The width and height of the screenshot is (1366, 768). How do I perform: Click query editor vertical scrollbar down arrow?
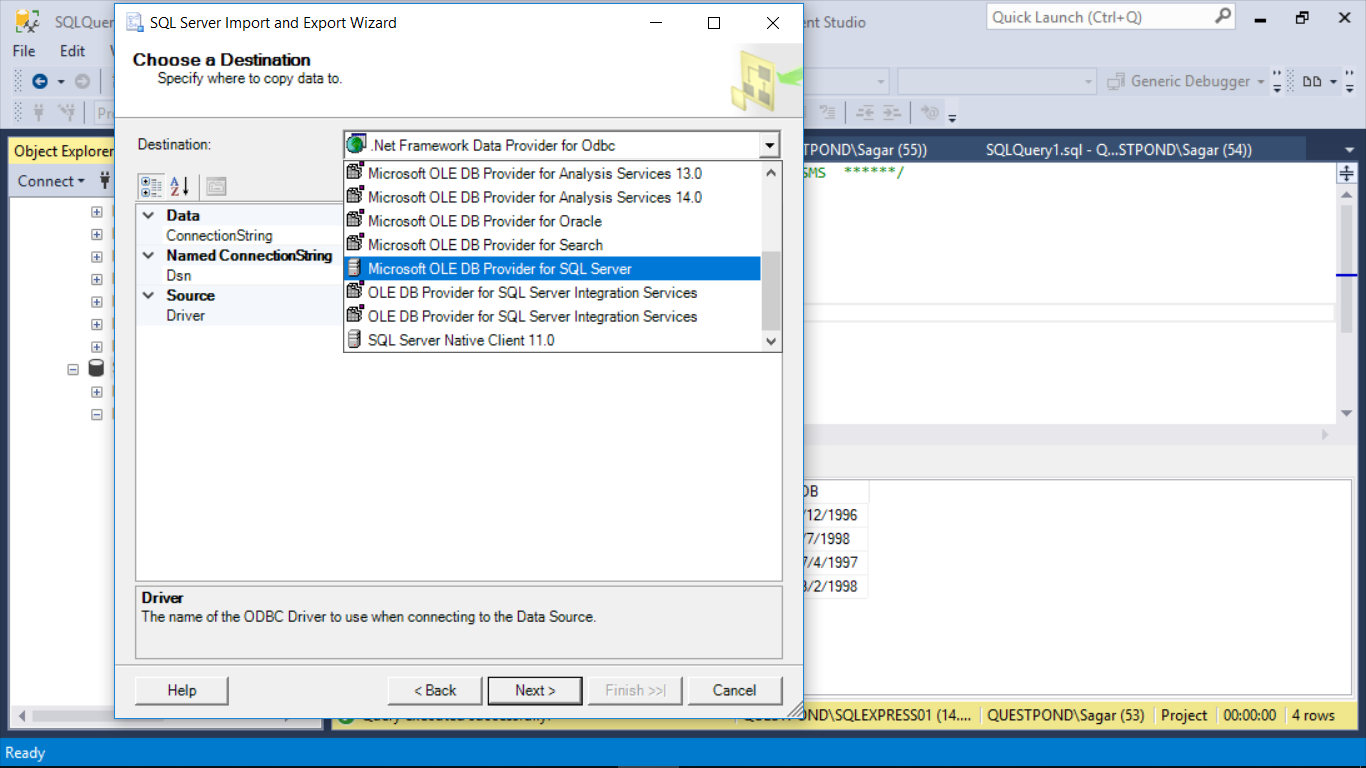1346,413
